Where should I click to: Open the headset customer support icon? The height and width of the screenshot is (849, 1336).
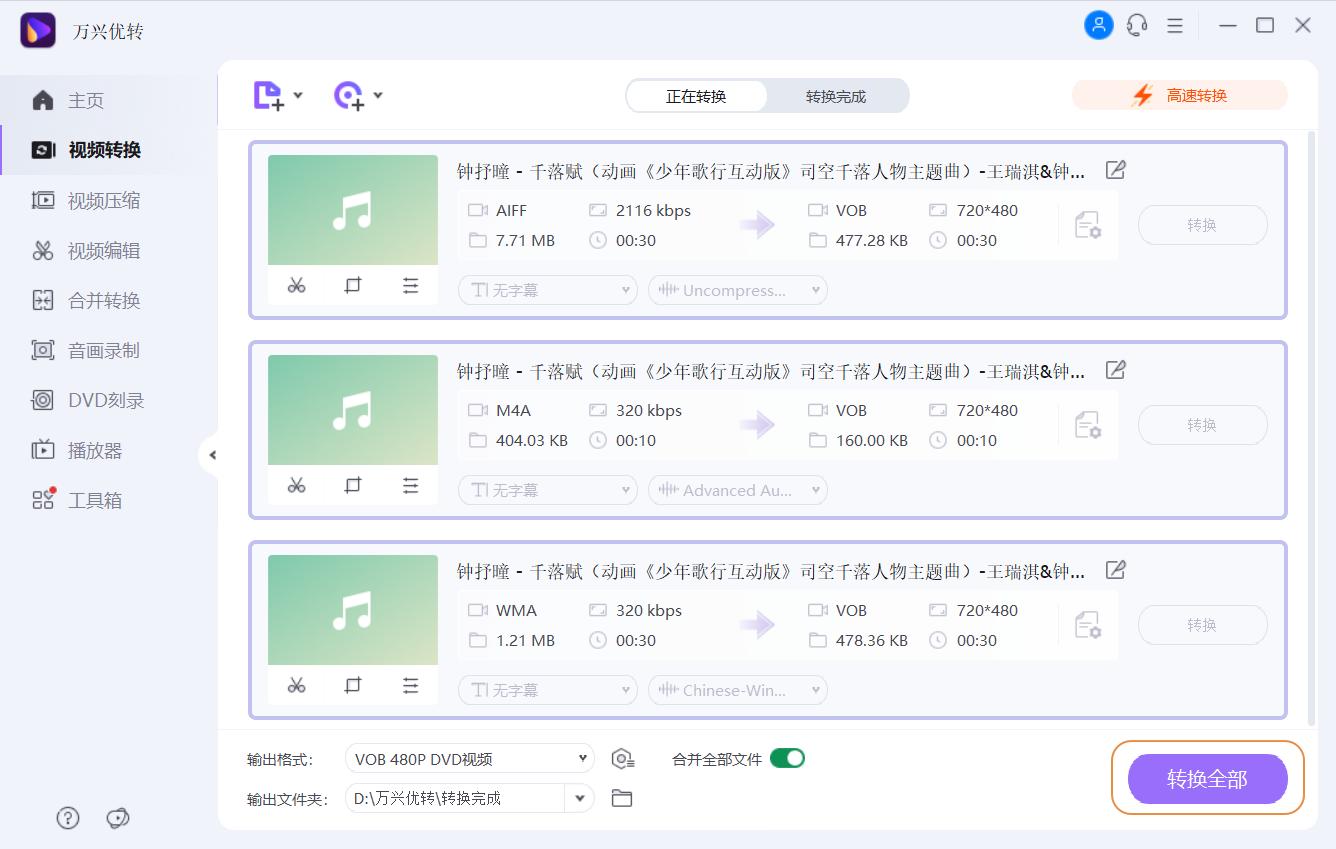click(1137, 25)
